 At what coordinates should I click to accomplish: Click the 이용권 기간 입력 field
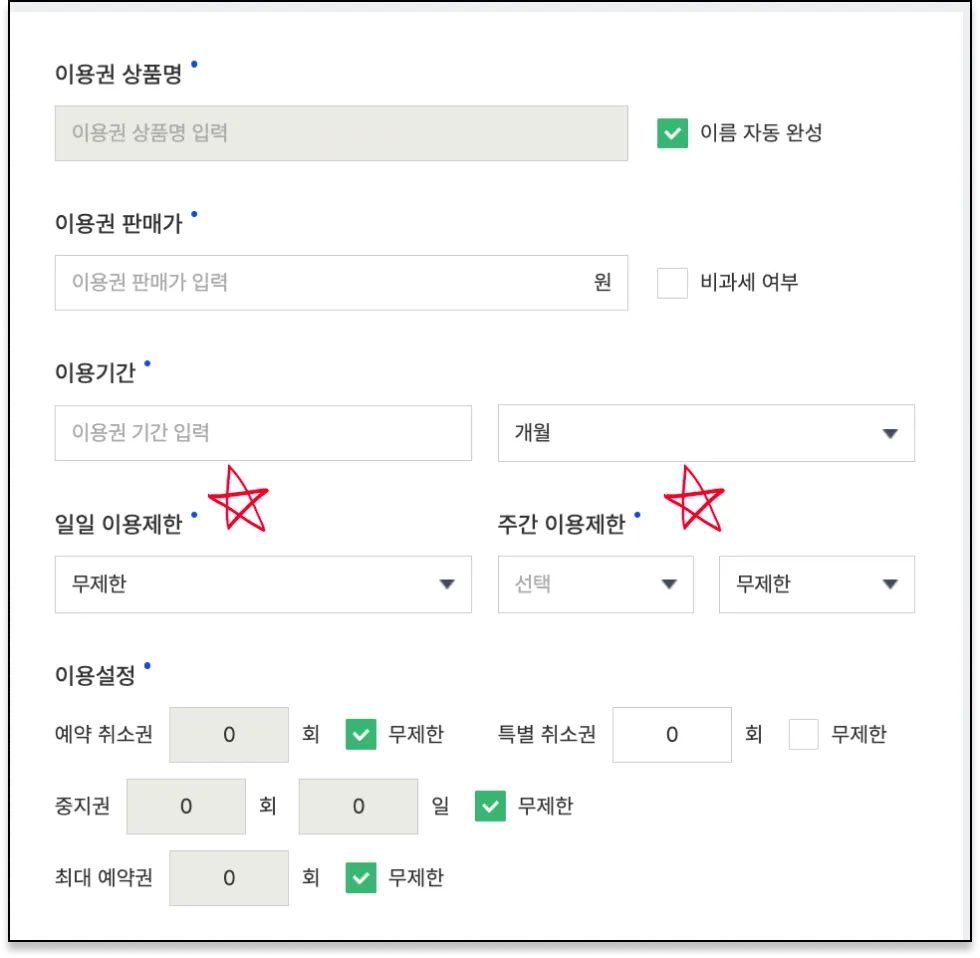[x=263, y=433]
